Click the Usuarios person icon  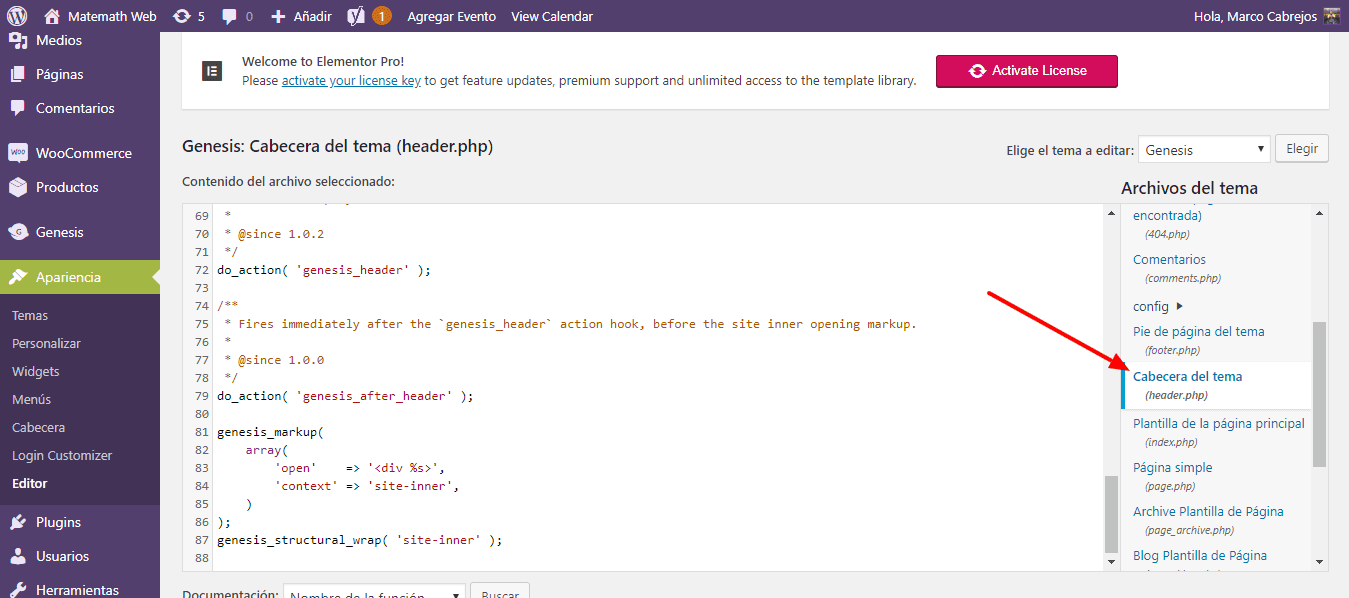(x=18, y=557)
